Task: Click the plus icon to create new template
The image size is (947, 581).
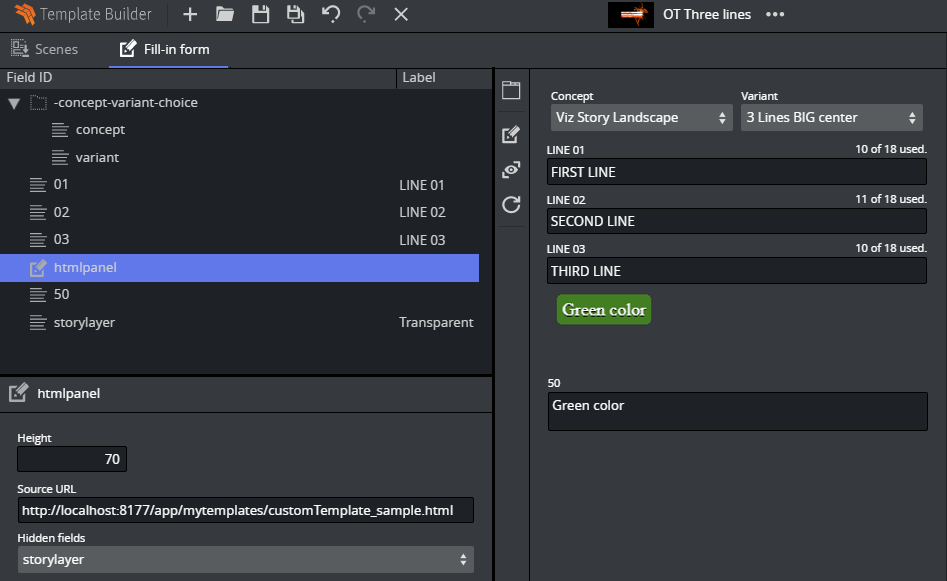Action: pos(190,14)
